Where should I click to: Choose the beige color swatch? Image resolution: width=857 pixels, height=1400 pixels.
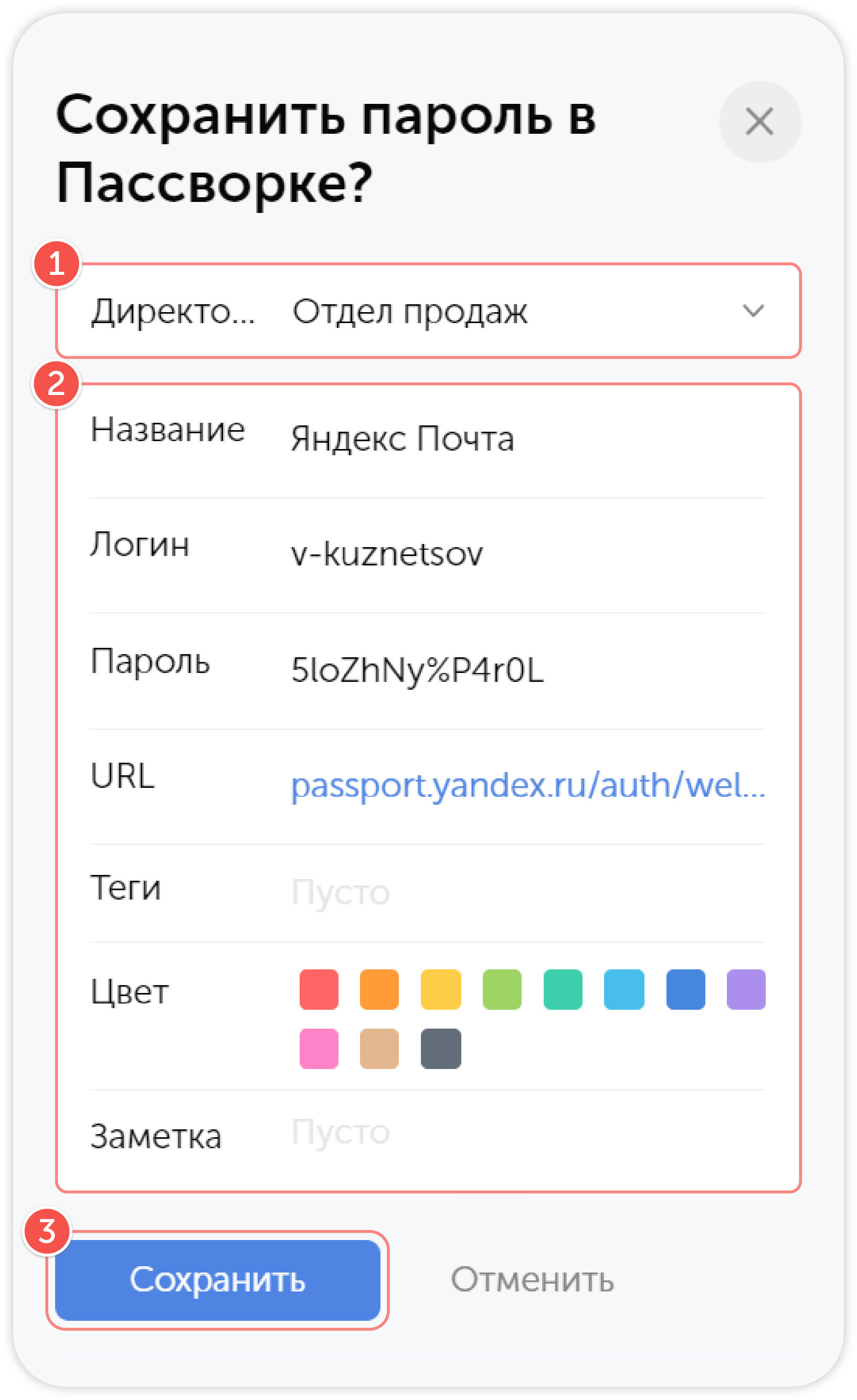379,1049
